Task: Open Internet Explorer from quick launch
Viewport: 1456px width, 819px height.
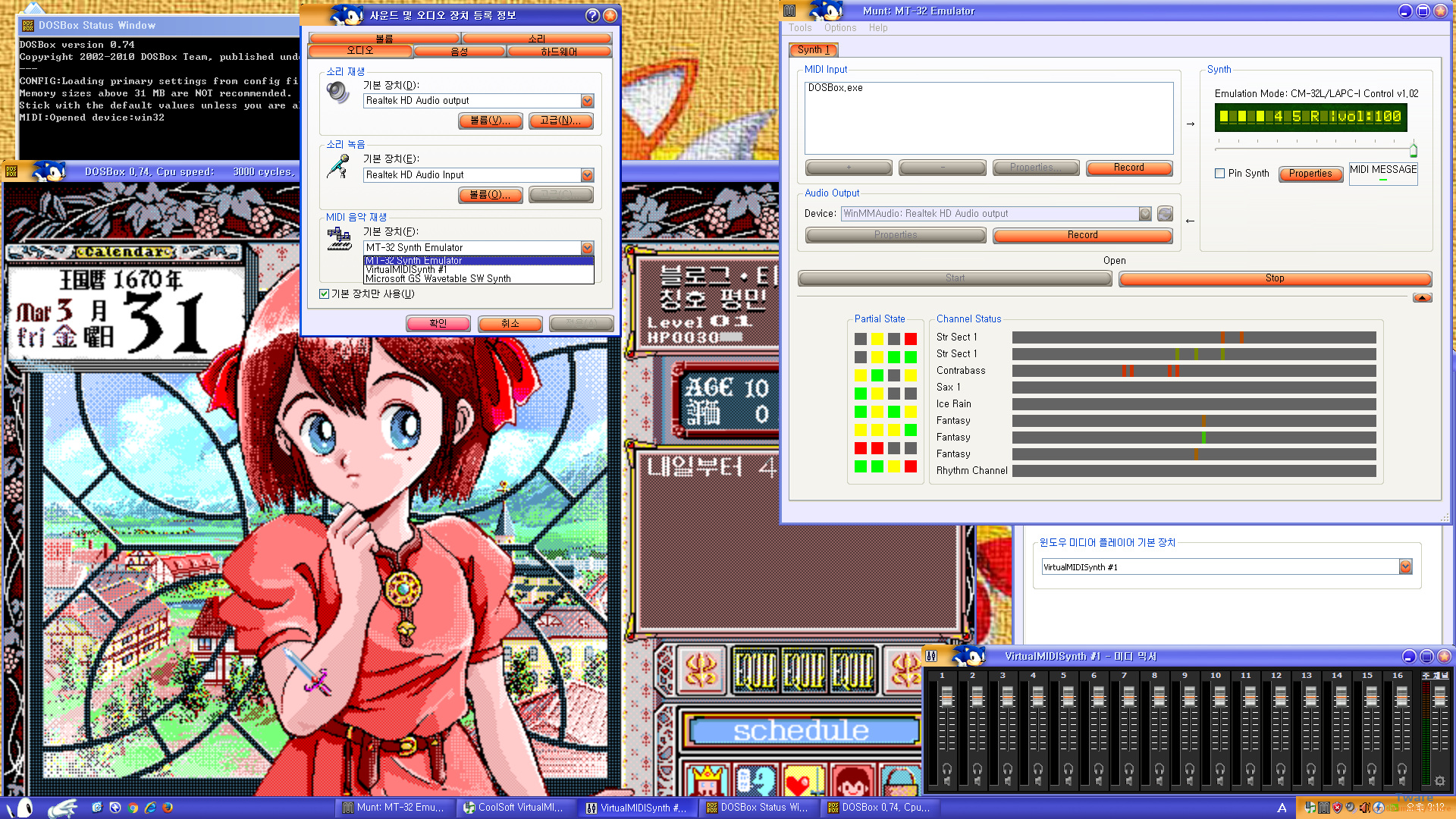Action: pos(150,808)
